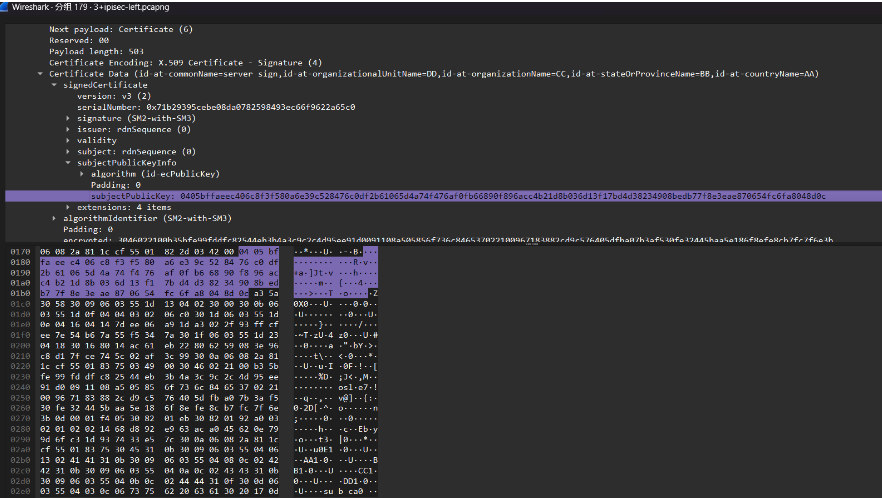Click hex offset 01c0 in bytes pane
Image resolution: width=882 pixels, height=498 pixels.
point(21,304)
